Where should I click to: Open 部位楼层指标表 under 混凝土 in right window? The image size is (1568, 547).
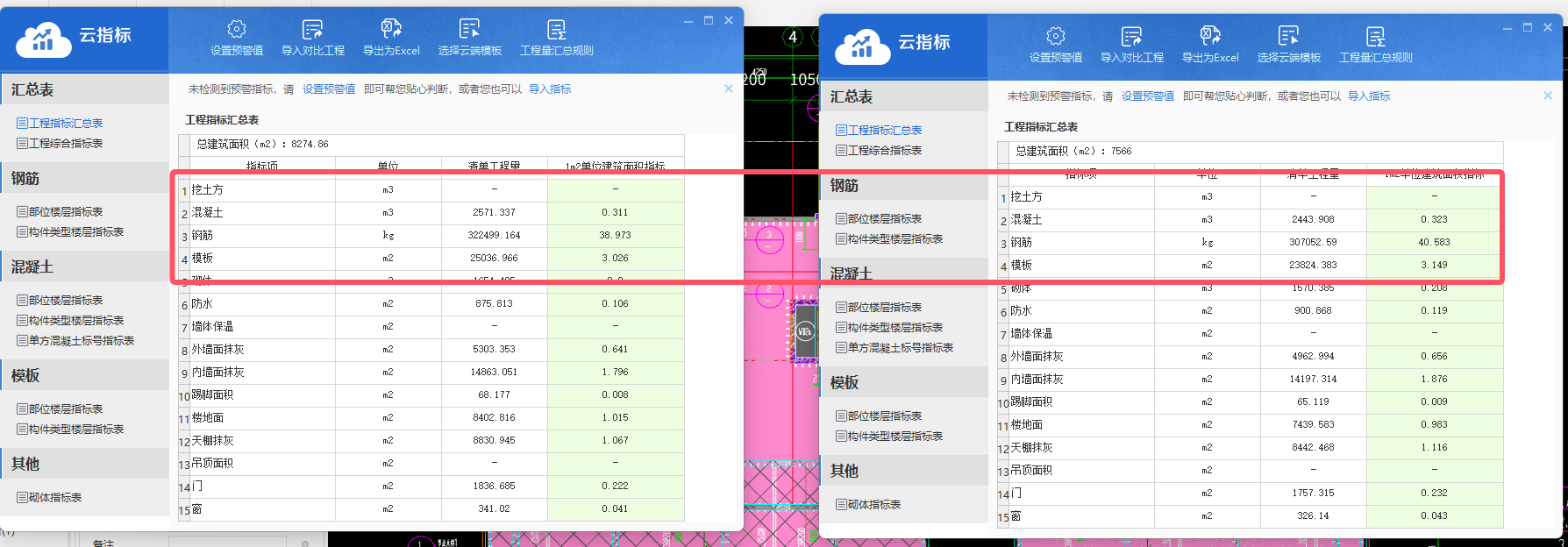point(879,307)
